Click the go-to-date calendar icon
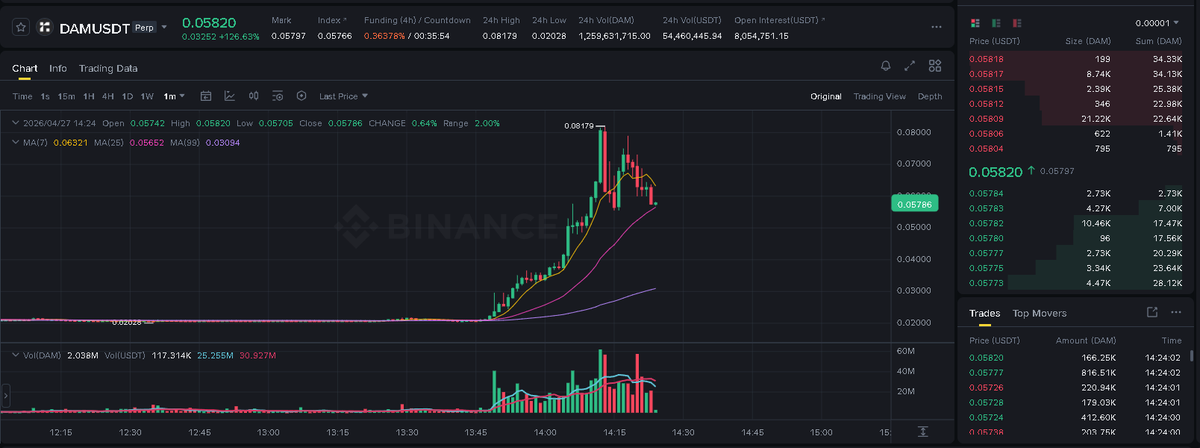Screen dimensions: 1200x448 pyautogui.click(x=206, y=96)
